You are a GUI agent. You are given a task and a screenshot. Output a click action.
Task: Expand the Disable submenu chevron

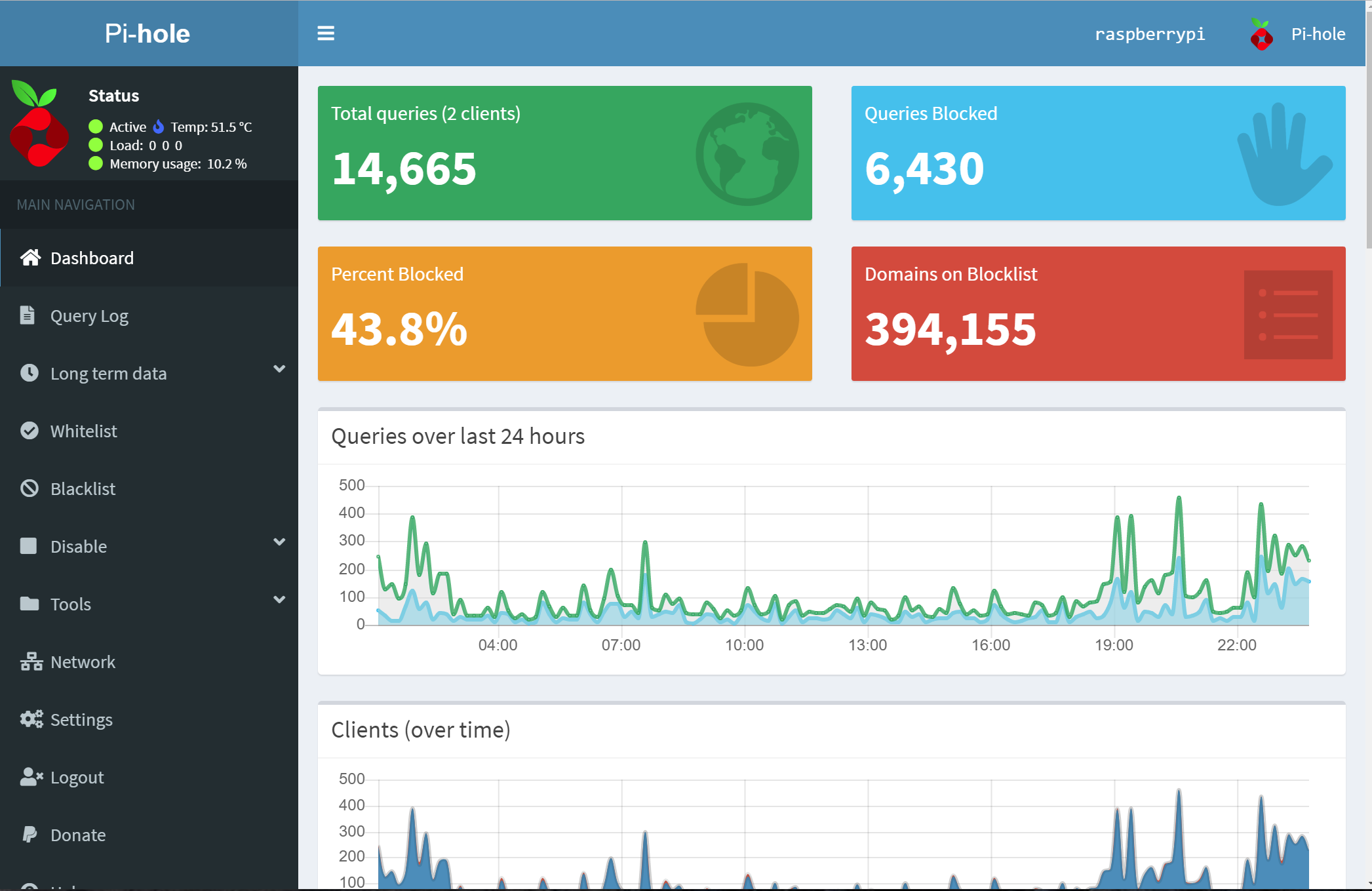click(x=279, y=542)
